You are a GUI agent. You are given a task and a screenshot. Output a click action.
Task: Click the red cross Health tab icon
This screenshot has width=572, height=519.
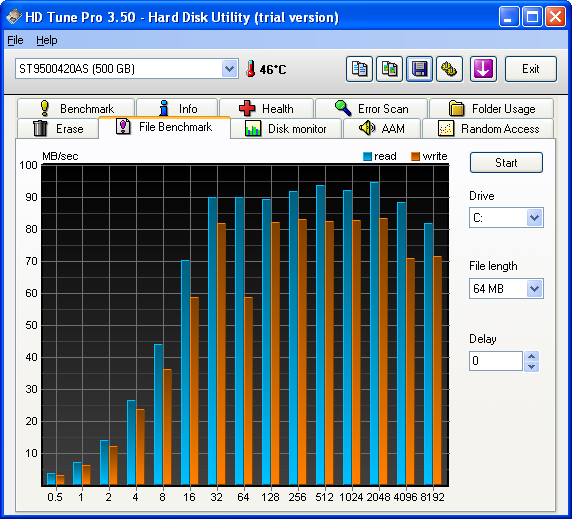[247, 108]
